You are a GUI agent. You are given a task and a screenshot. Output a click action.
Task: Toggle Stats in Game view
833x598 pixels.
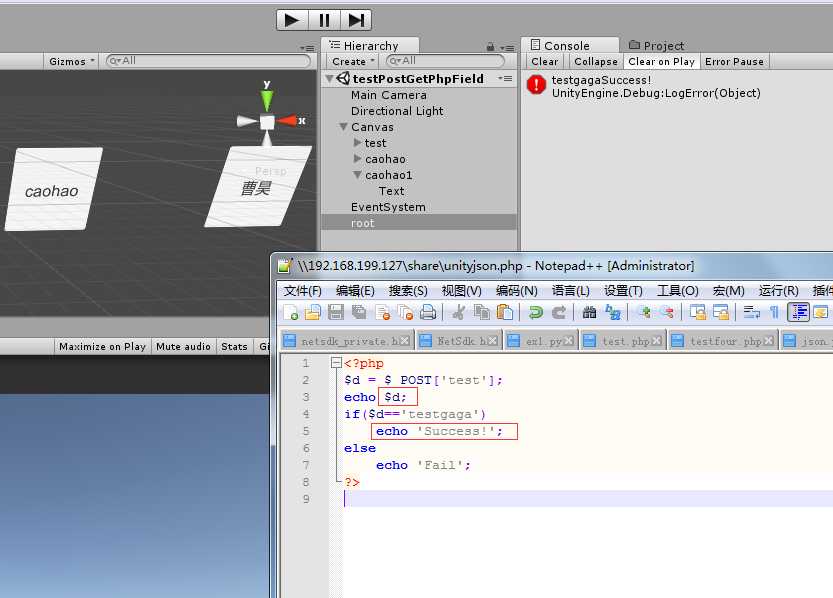[x=234, y=346]
